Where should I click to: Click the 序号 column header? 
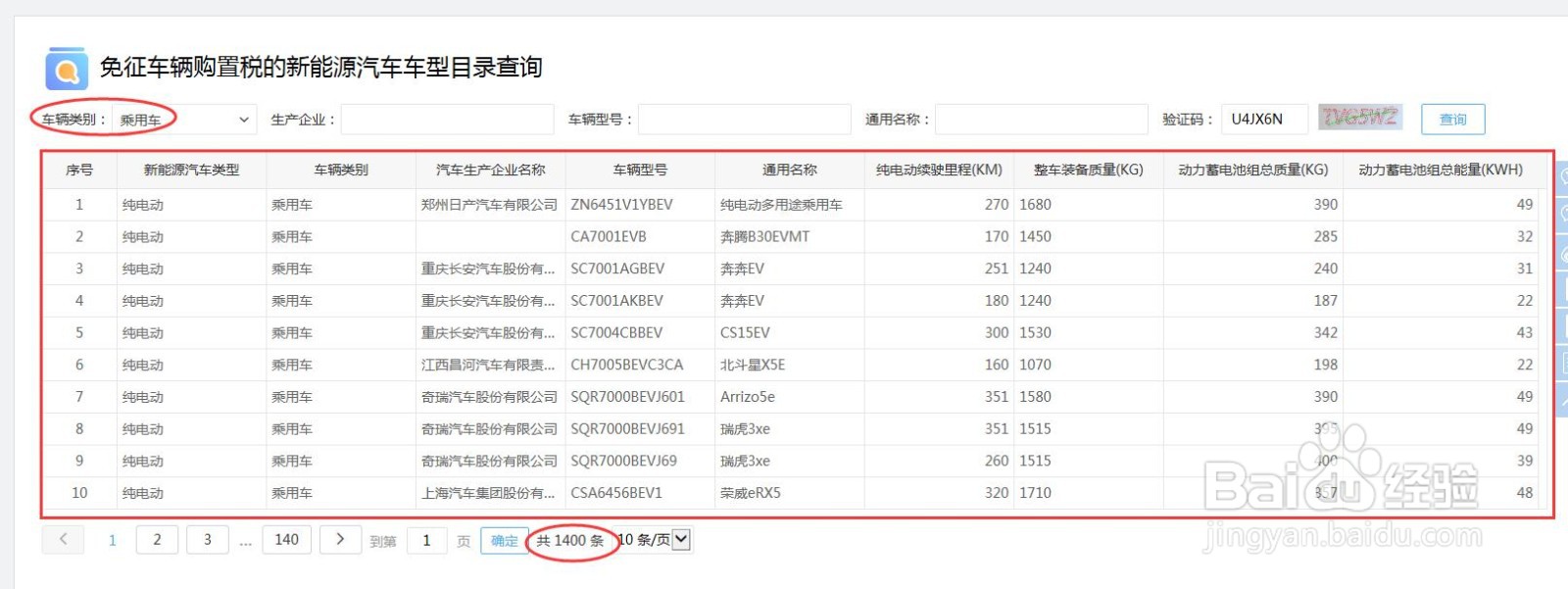[79, 170]
